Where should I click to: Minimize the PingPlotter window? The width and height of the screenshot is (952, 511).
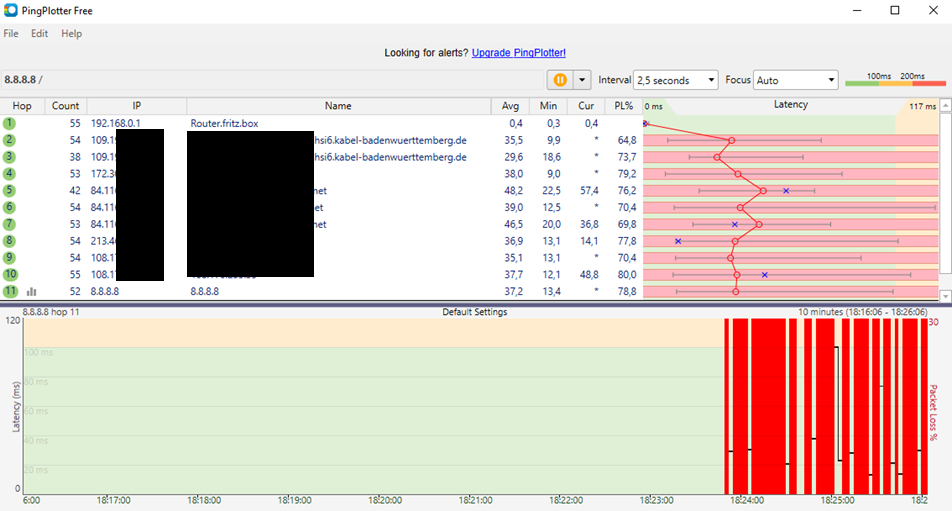coord(857,10)
